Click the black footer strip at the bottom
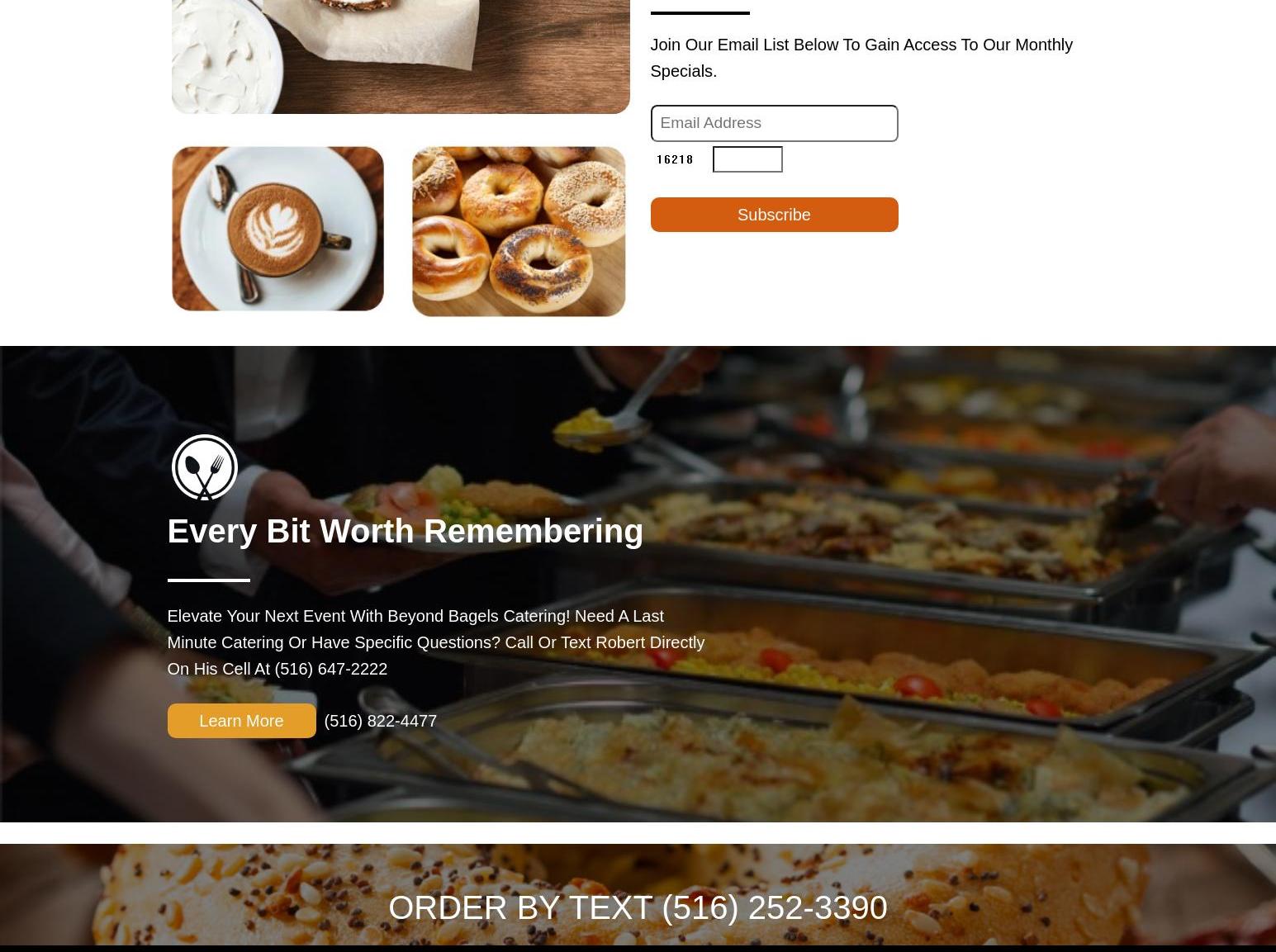1276x952 pixels. 638,949
